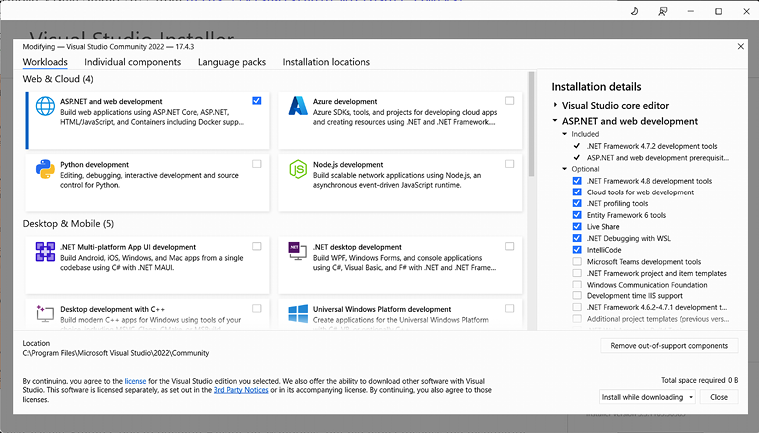Click the Installation details heading
The height and width of the screenshot is (433, 759).
tap(596, 87)
